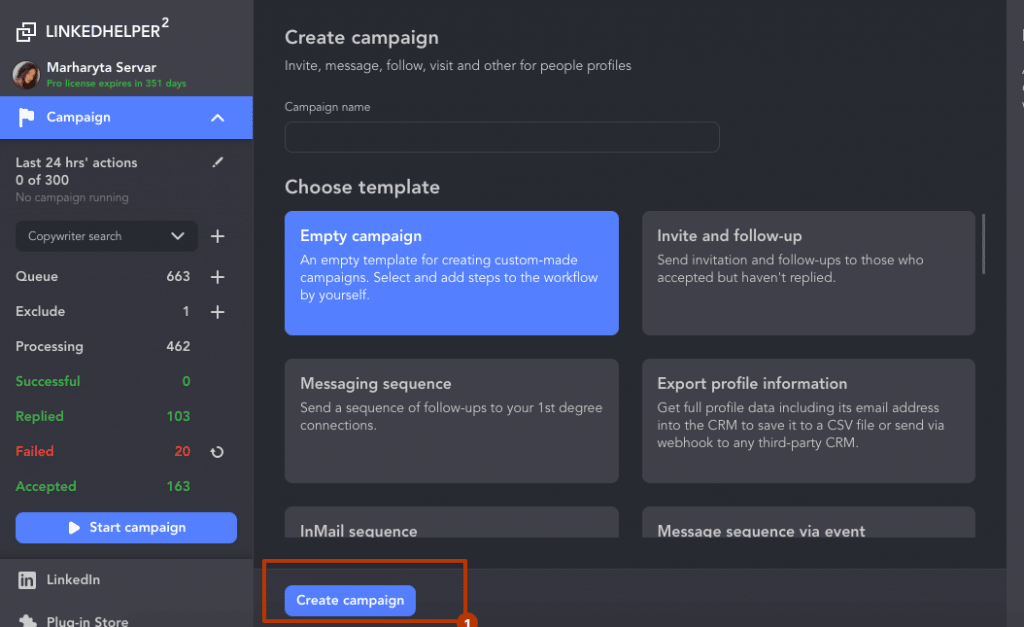Collapse the Campaign section chevron
The width and height of the screenshot is (1024, 627).
tap(217, 118)
